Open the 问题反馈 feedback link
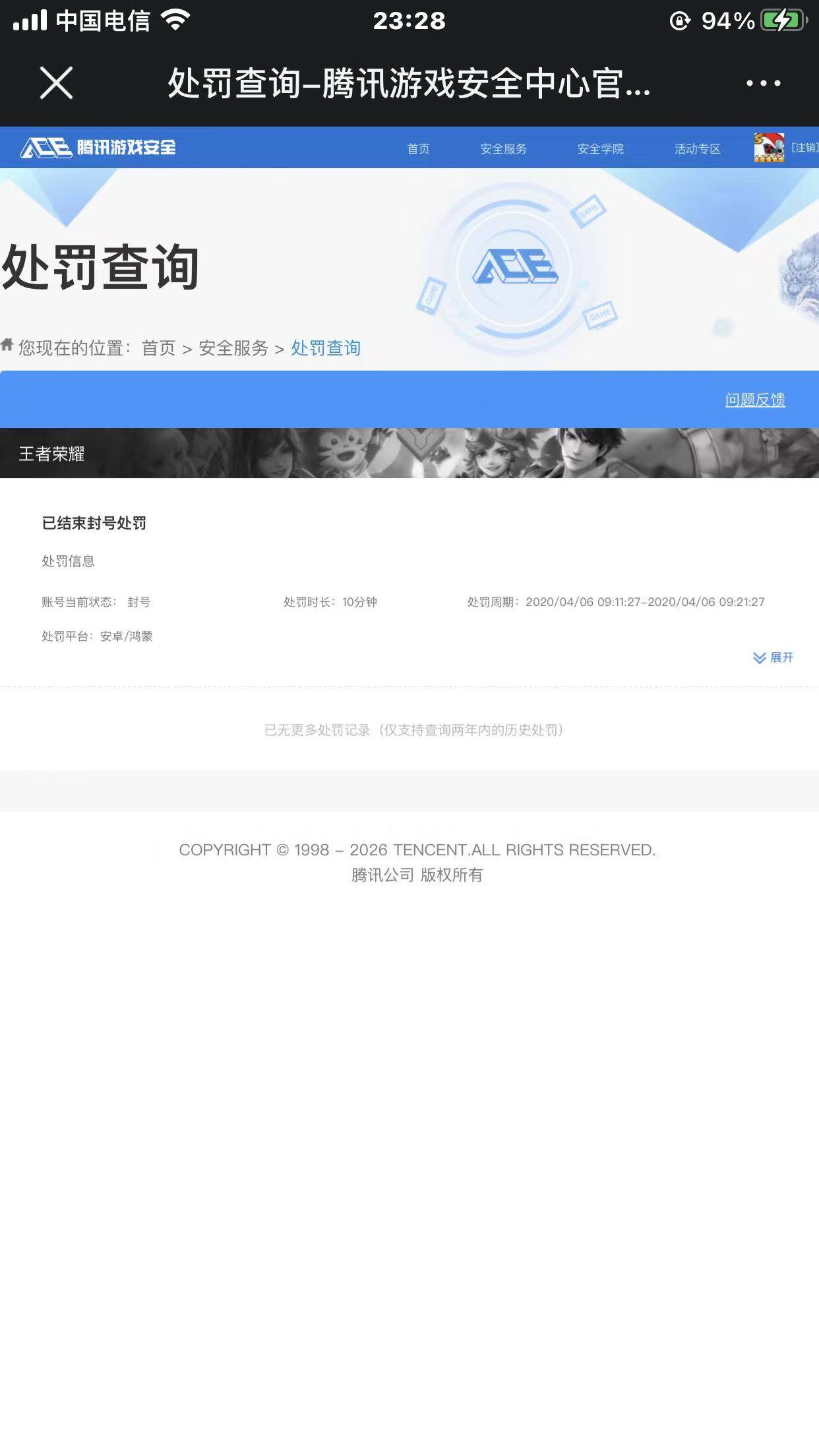The height and width of the screenshot is (1456, 819). [755, 400]
